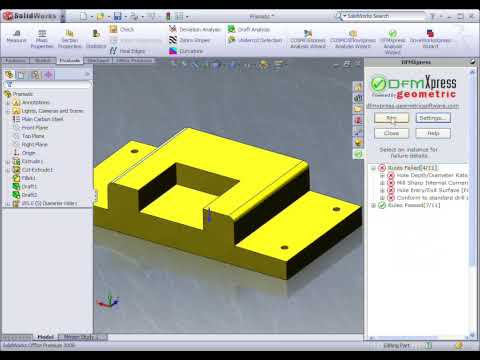Run the Check tool
480x360 pixels.
122,29
